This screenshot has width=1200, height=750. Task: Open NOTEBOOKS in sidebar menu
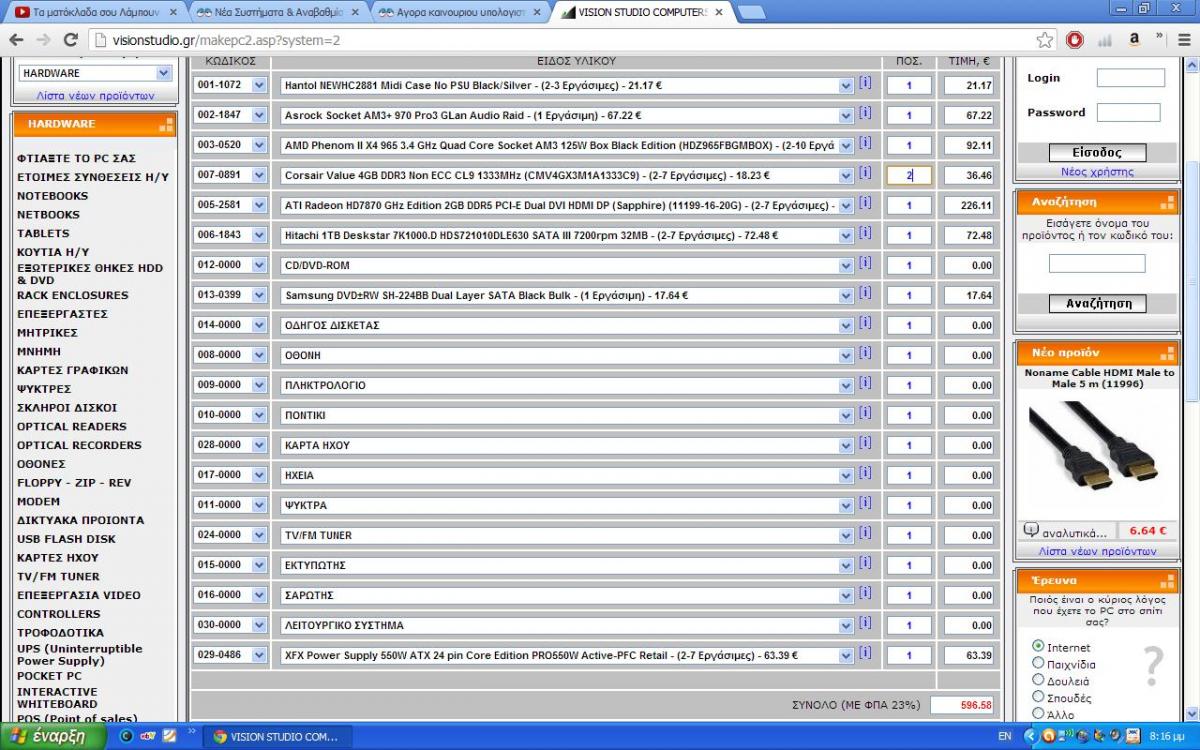point(52,196)
